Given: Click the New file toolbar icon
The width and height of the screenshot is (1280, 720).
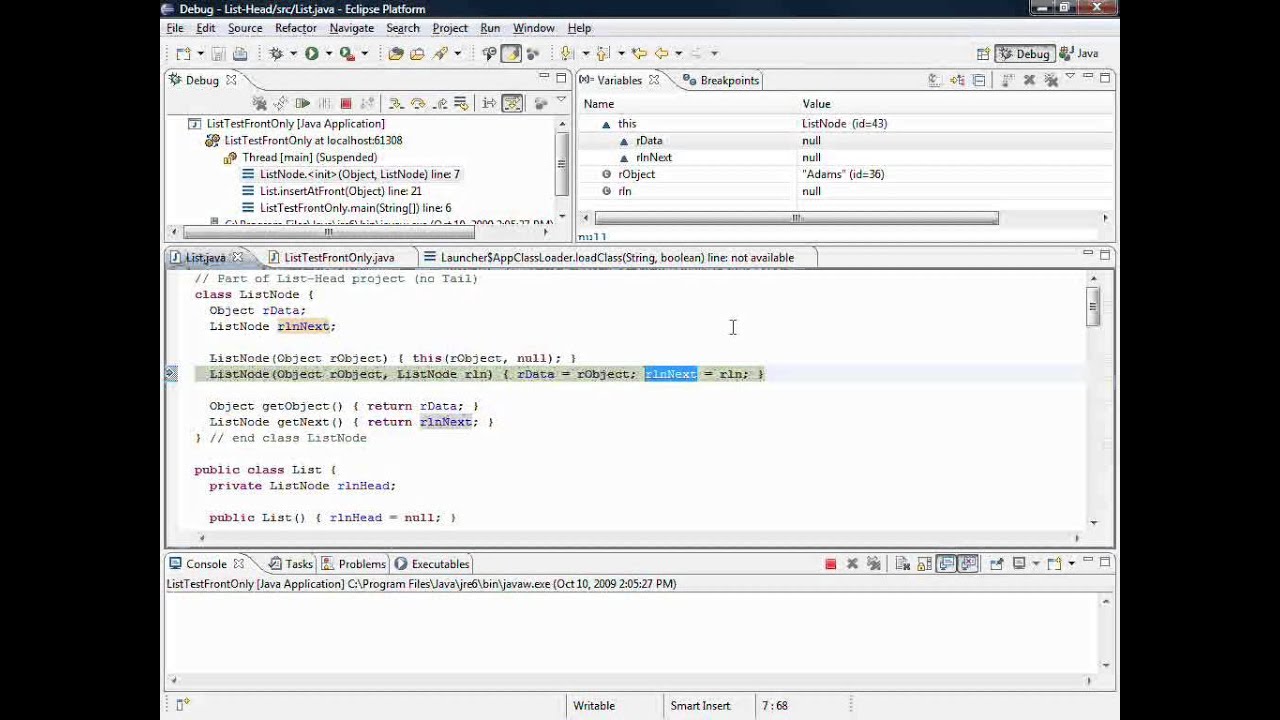Looking at the screenshot, I should [183, 53].
